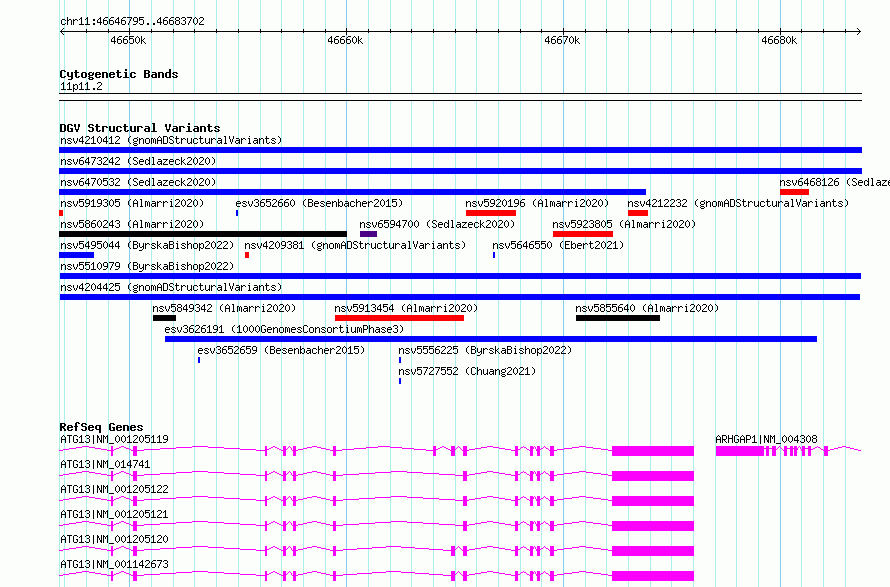Viewport: 890px width, 587px height.
Task: Open ATG13 NM_001142673 transcript label
Action: 114,564
